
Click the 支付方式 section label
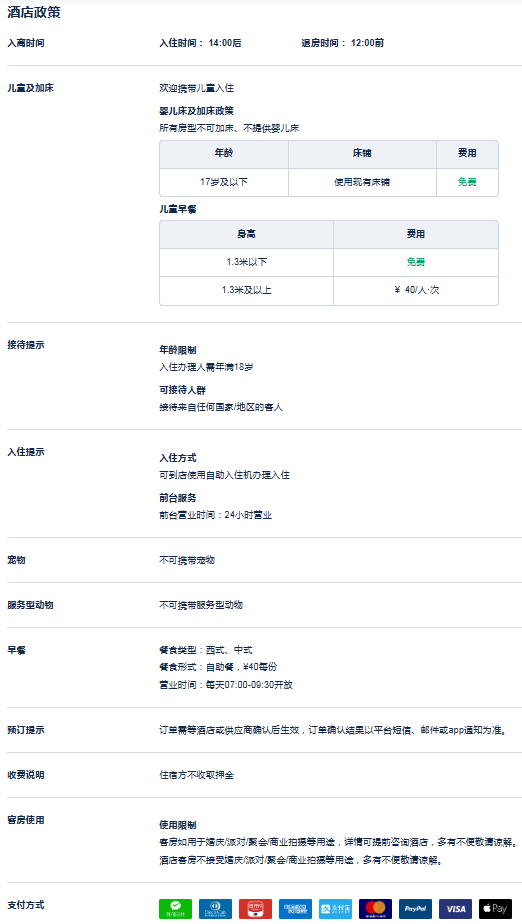click(25, 905)
